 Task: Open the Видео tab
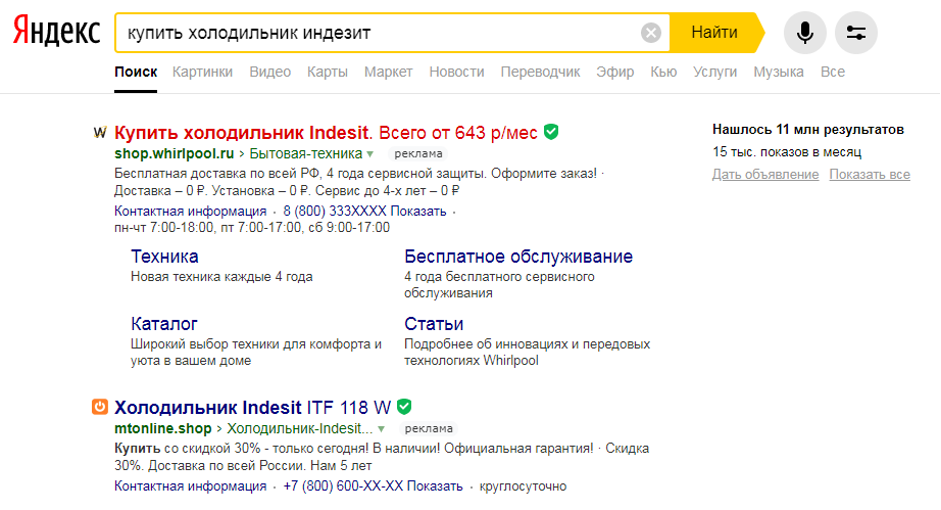click(x=270, y=72)
